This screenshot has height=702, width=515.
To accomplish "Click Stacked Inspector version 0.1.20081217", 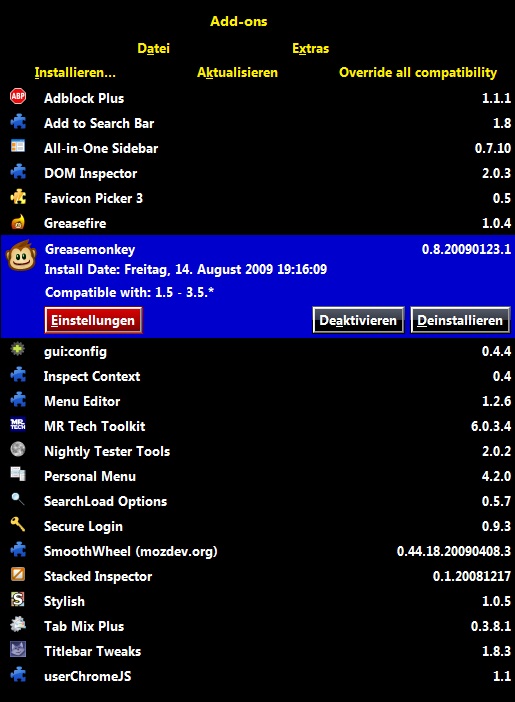I will pos(472,577).
